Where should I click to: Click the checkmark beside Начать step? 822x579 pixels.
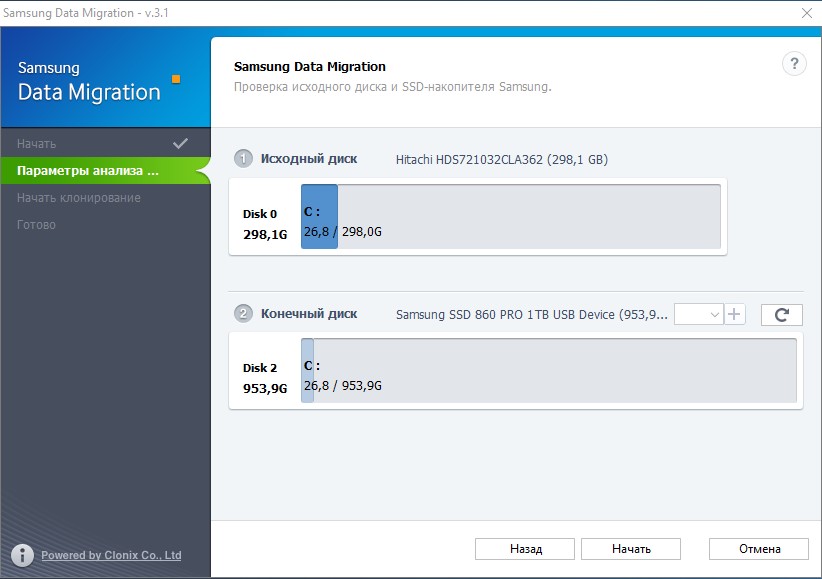(180, 143)
